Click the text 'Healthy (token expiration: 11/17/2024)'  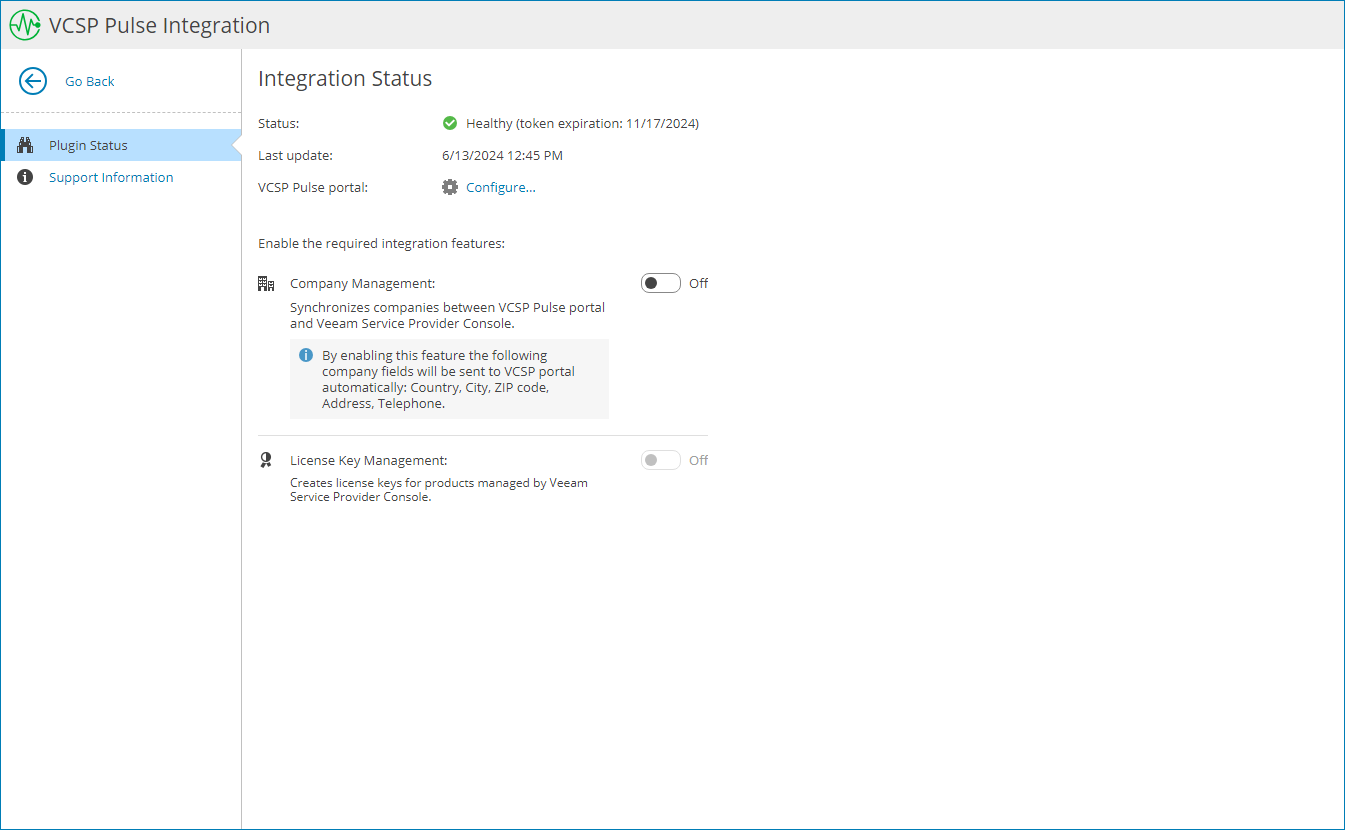point(583,124)
